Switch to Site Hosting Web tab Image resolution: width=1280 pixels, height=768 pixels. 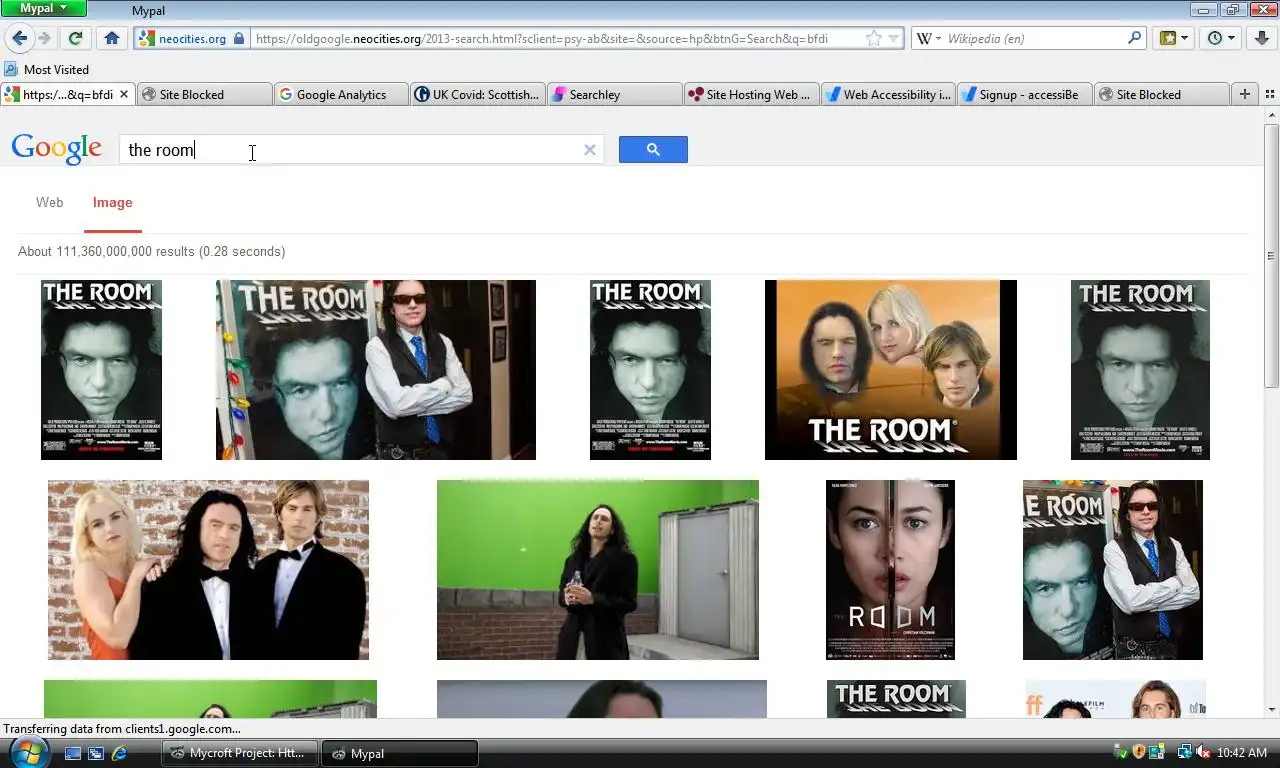click(x=752, y=94)
